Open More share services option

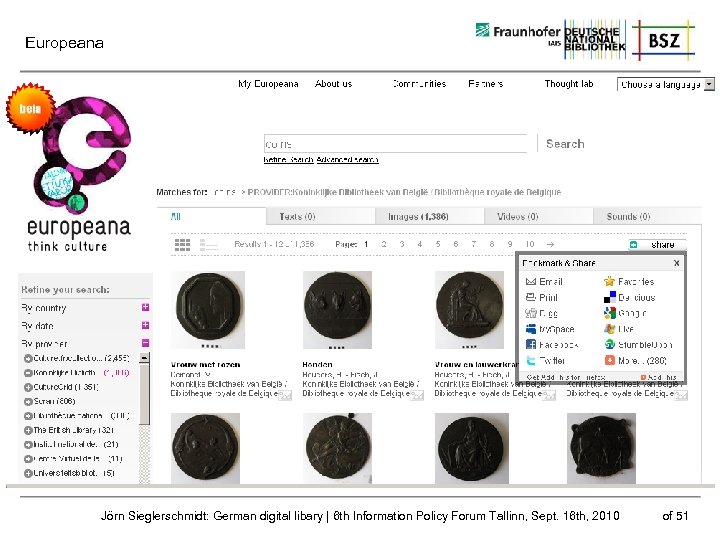[636, 360]
